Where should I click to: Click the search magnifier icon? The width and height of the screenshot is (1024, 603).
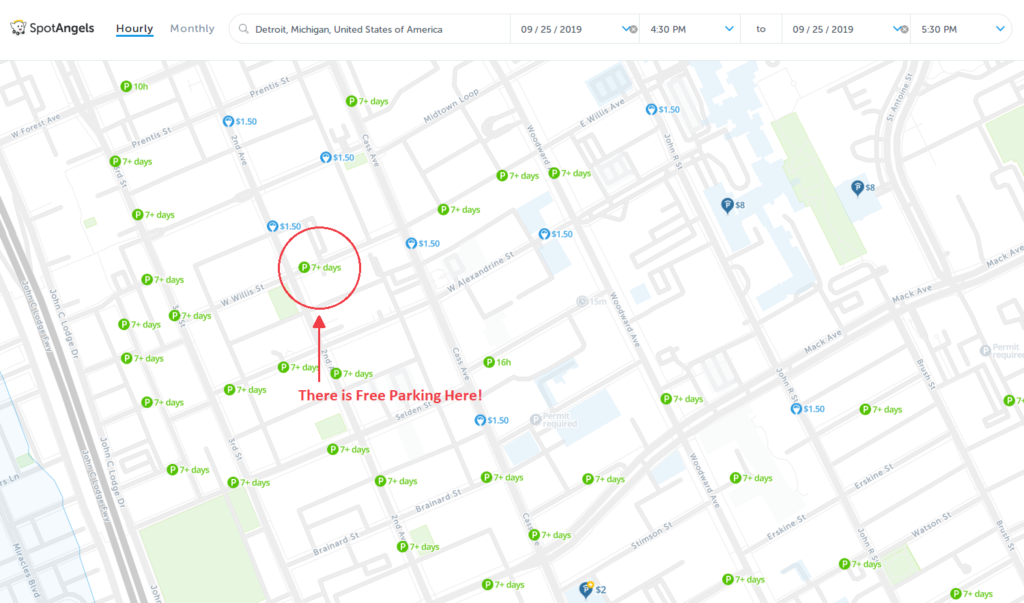tap(242, 29)
